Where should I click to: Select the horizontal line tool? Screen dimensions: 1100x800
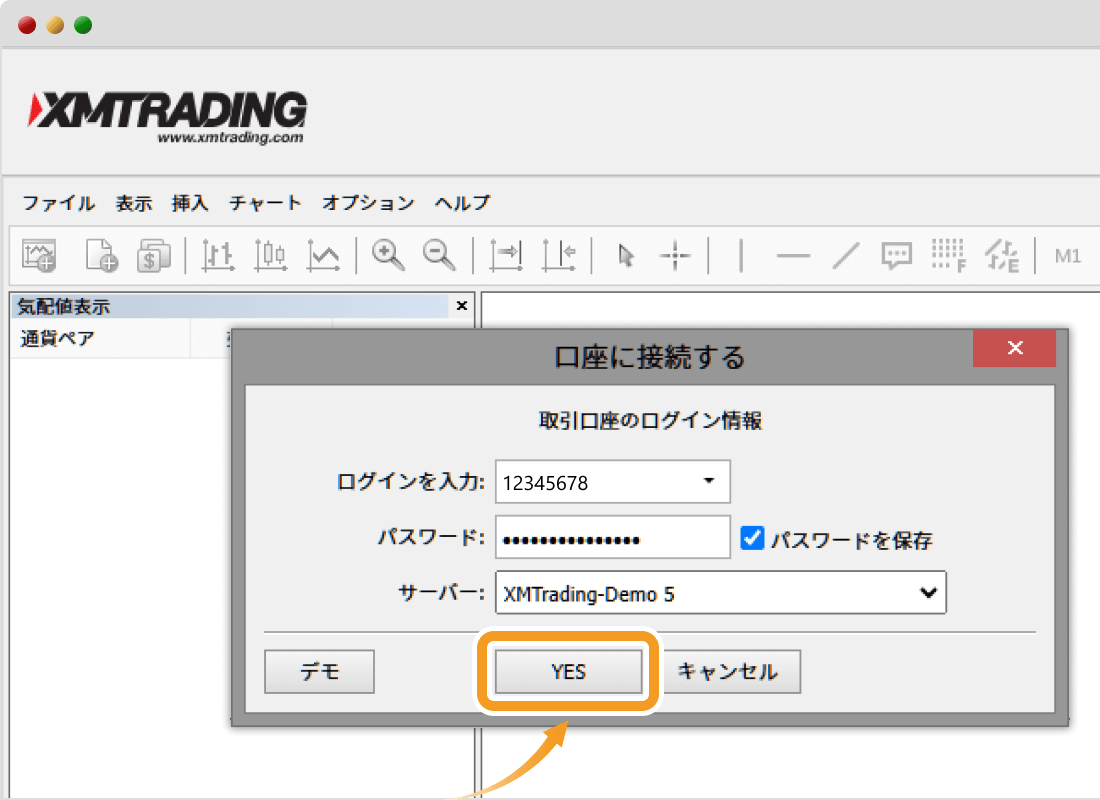(793, 256)
